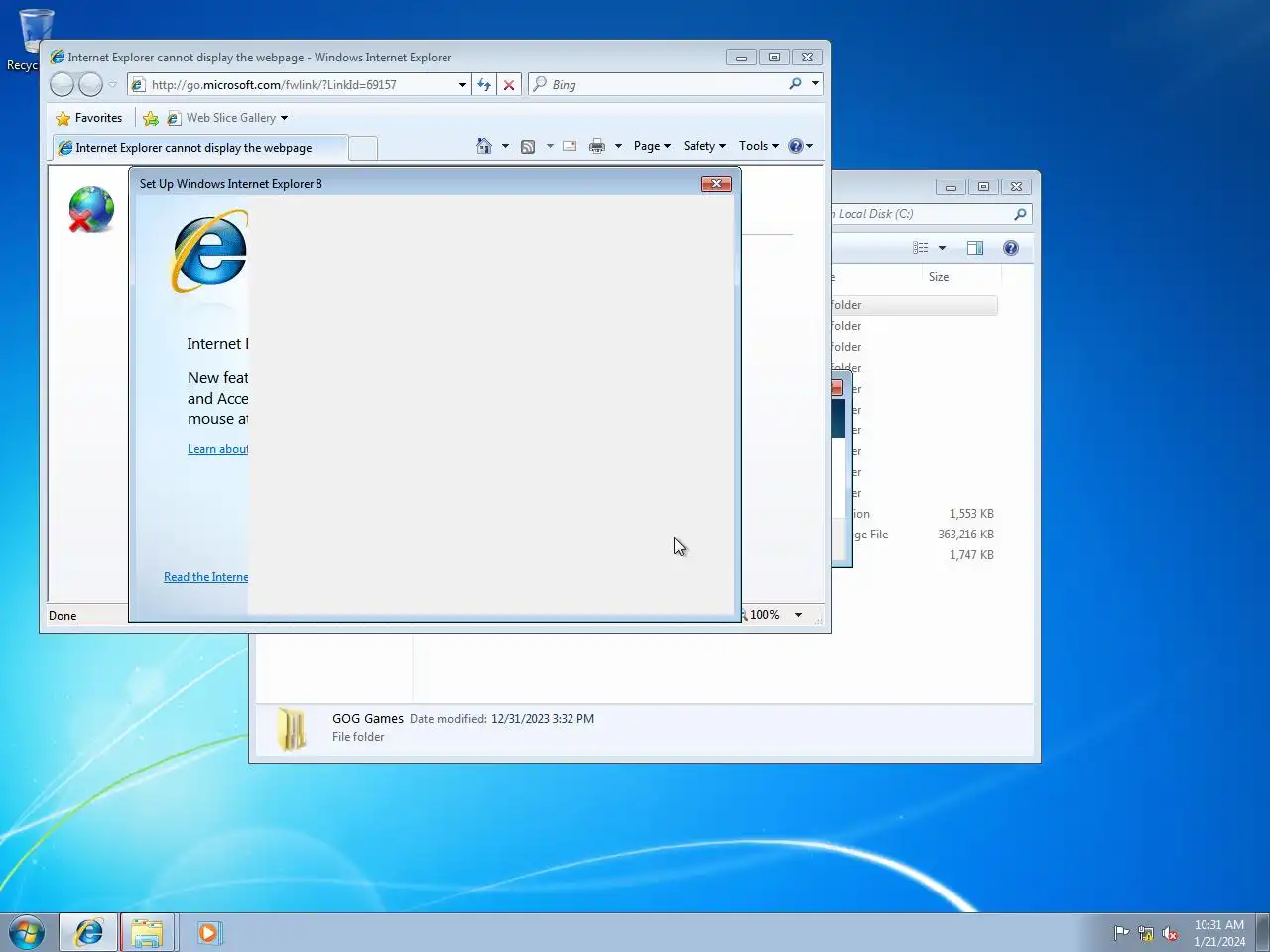Click the Date modified 12/31/2023 3:32 PM value
Viewport: 1270px width, 952px height.
click(x=543, y=719)
